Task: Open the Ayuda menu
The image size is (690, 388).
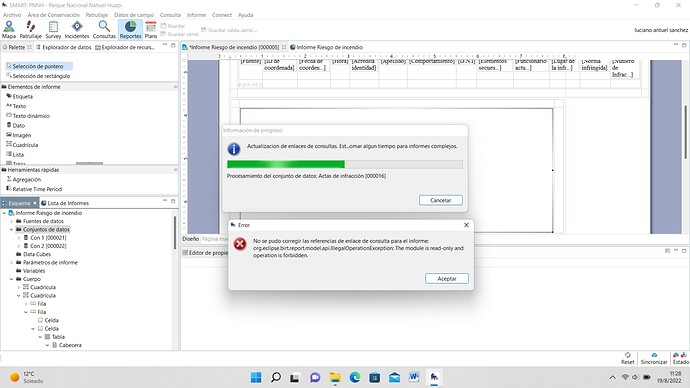Action: [246, 15]
